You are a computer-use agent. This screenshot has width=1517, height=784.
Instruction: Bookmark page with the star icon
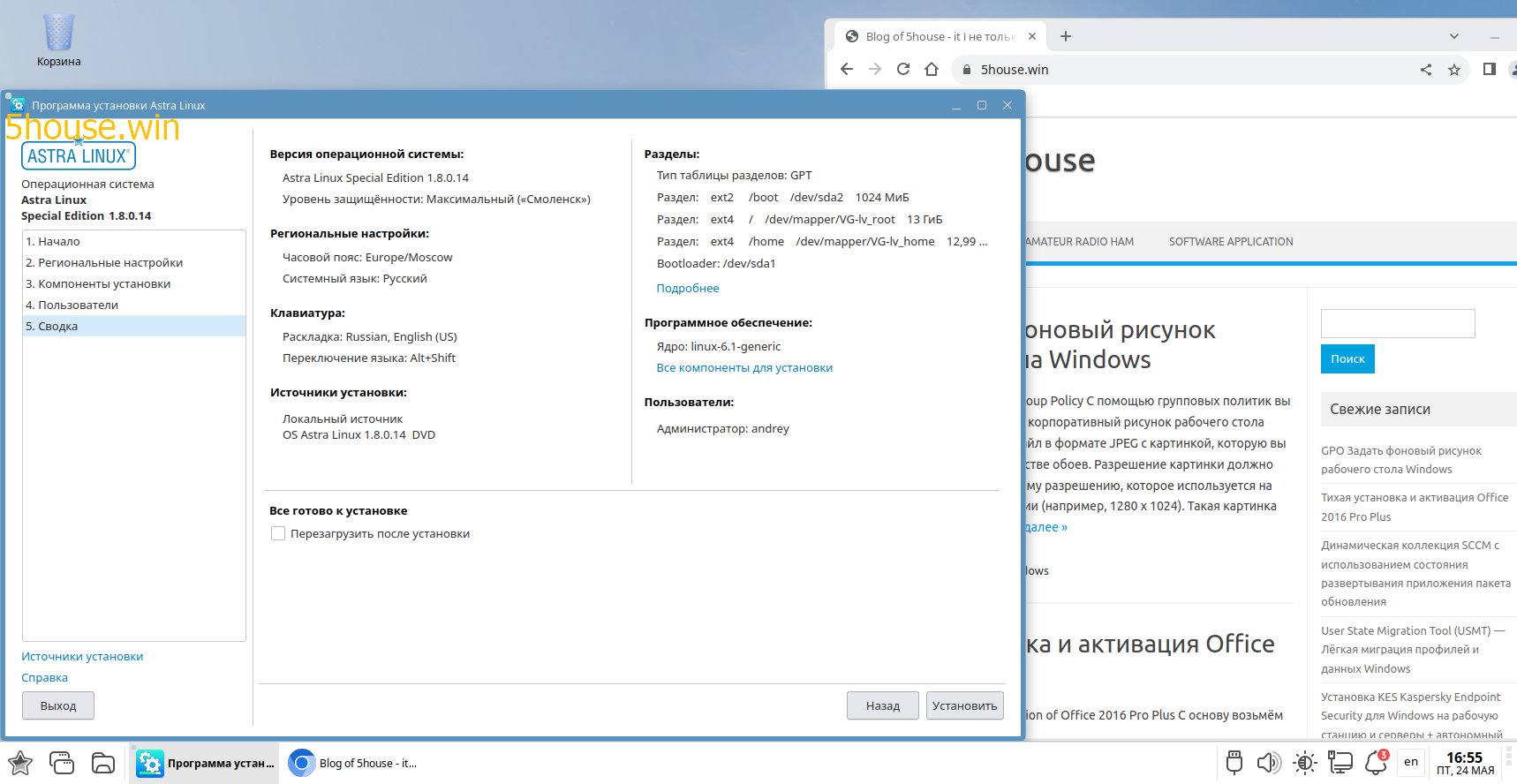[1454, 70]
